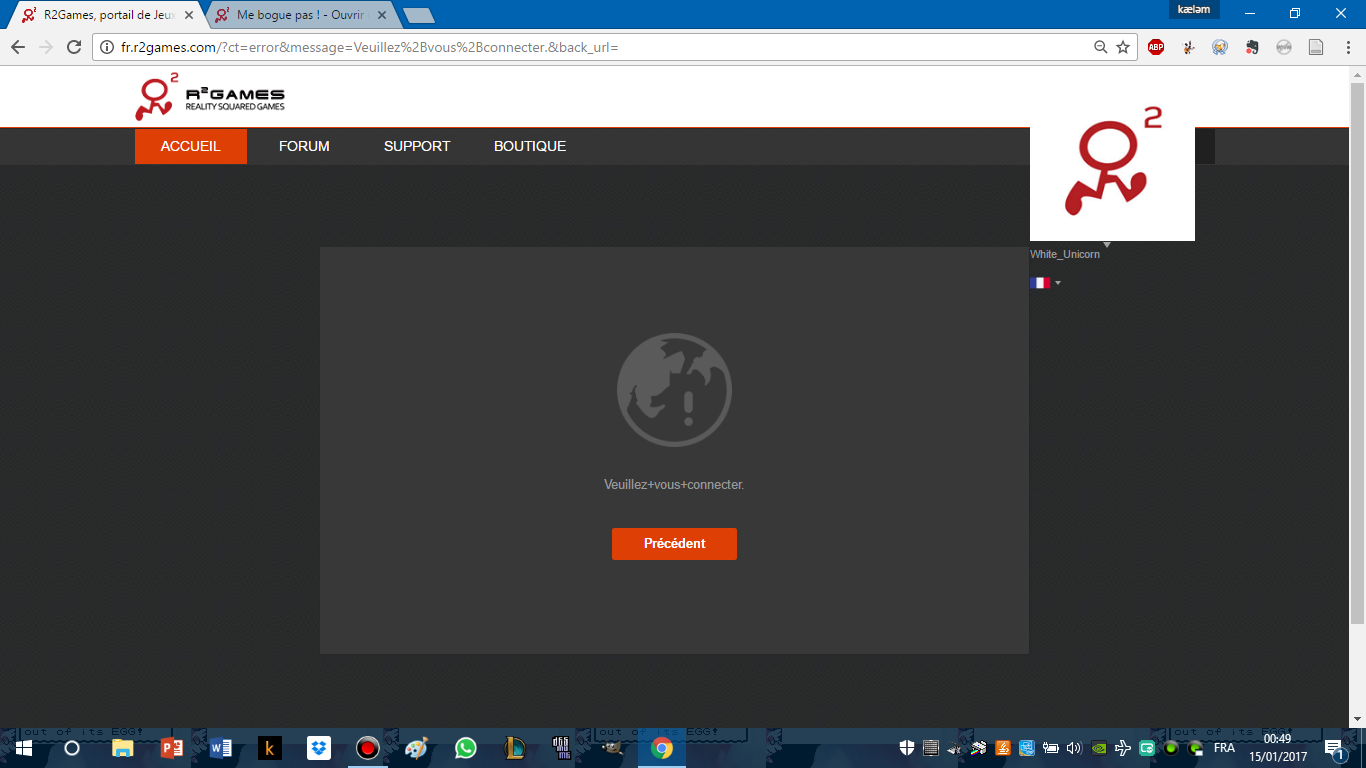The image size is (1366, 768).
Task: Open League of Legends from the taskbar
Action: pyautogui.click(x=514, y=748)
